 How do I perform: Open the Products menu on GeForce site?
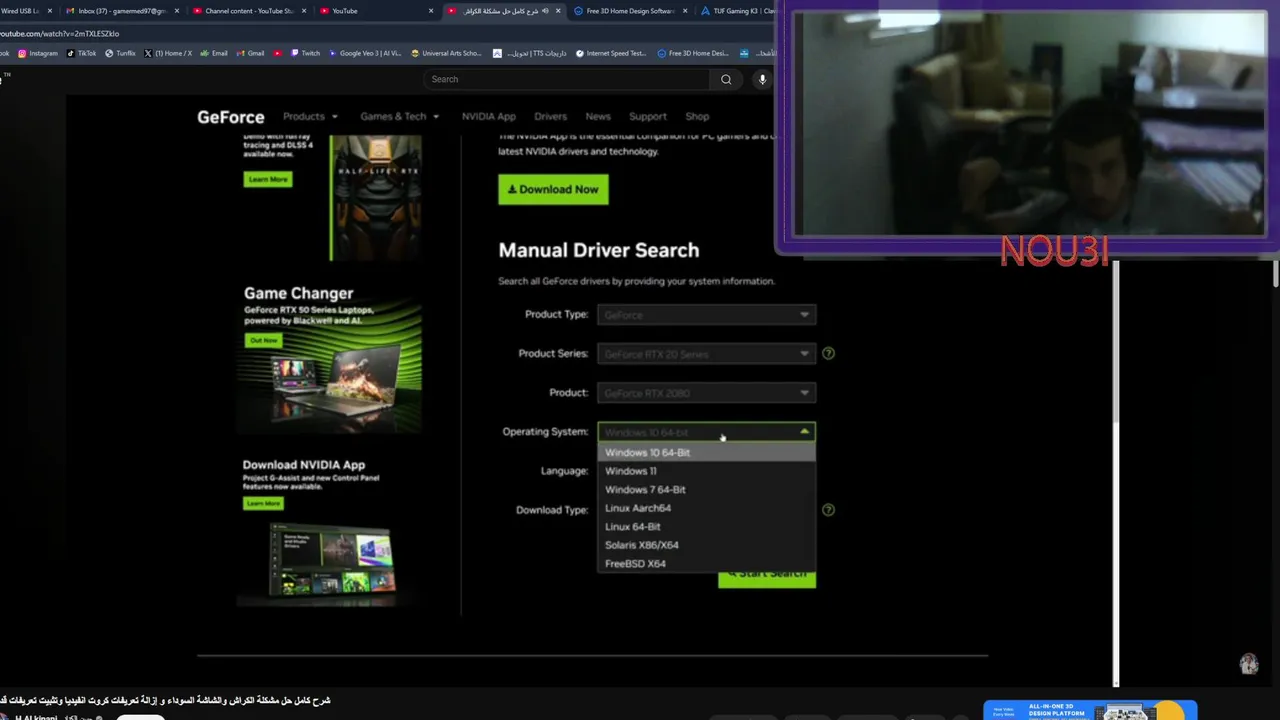(x=310, y=116)
